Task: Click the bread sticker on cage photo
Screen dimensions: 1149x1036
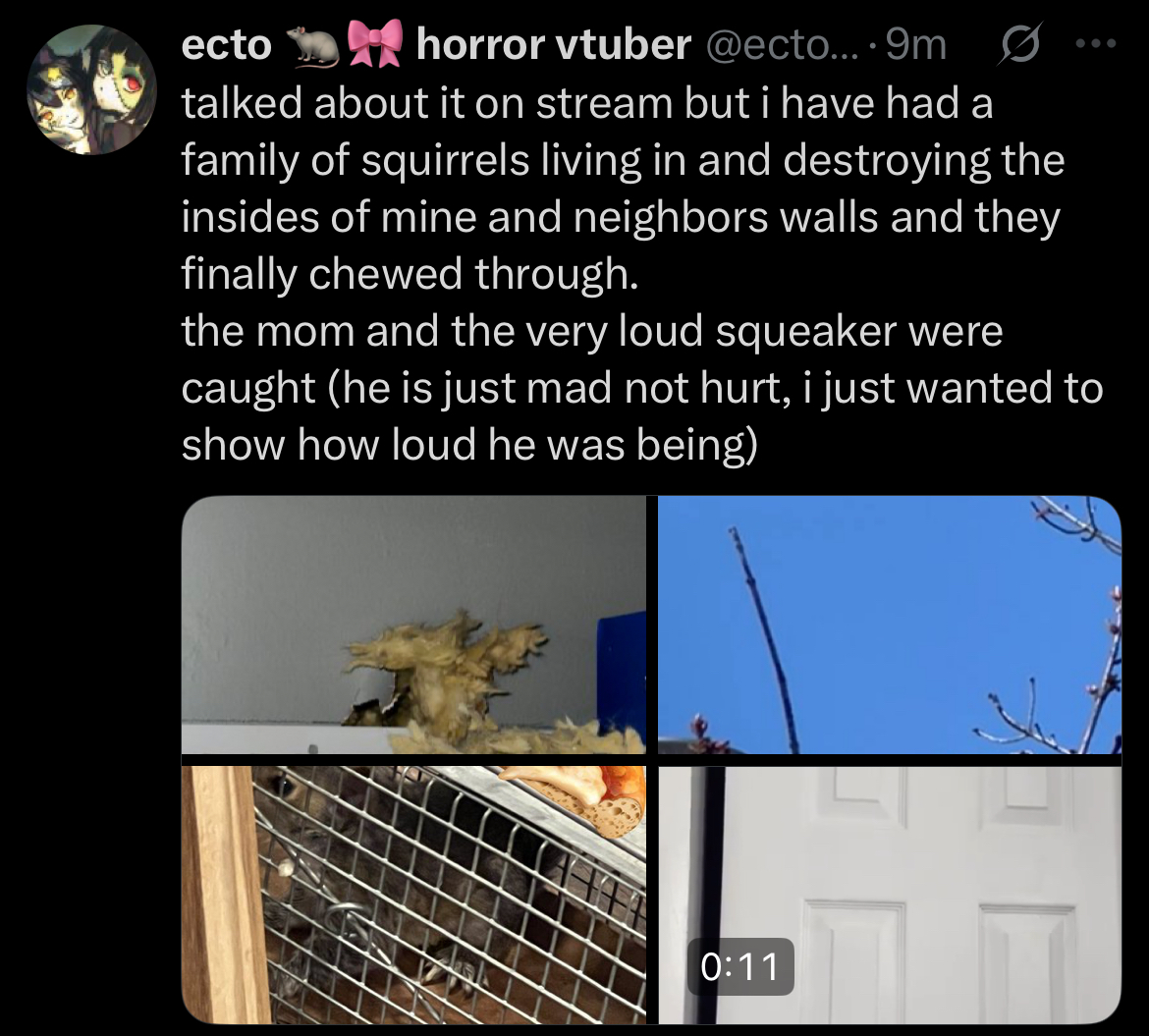Action: [x=578, y=799]
